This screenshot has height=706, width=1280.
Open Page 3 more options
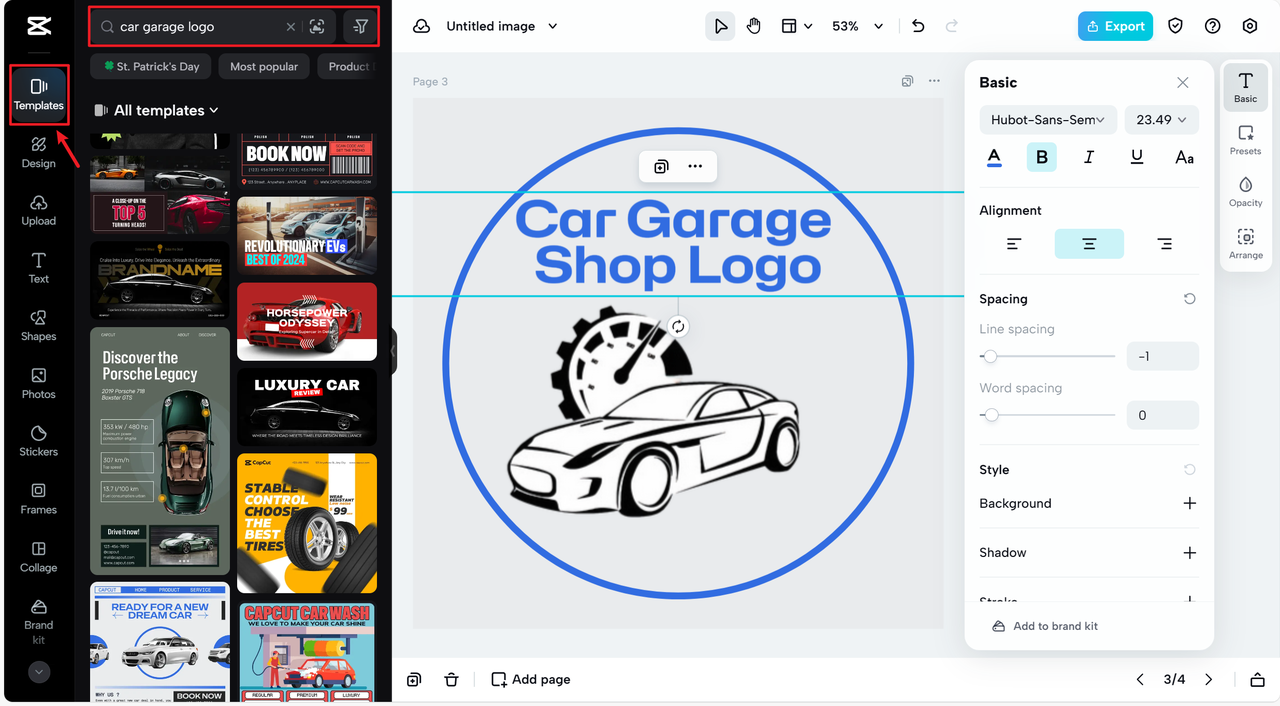click(934, 81)
